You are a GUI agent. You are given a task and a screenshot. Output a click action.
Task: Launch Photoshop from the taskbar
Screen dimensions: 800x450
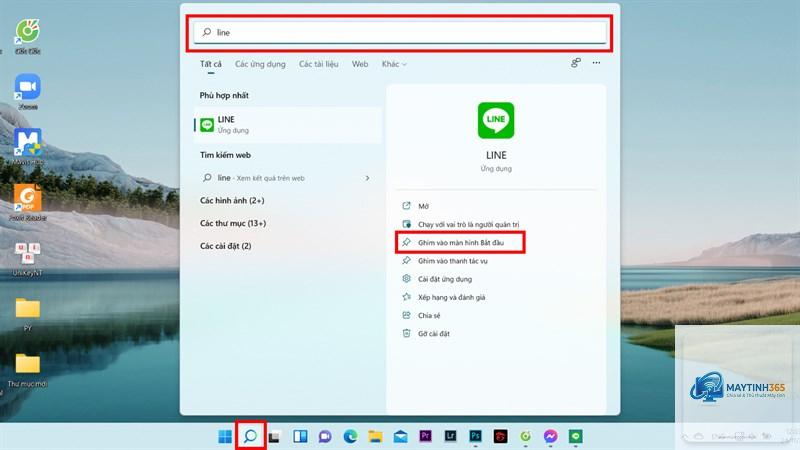coord(476,436)
